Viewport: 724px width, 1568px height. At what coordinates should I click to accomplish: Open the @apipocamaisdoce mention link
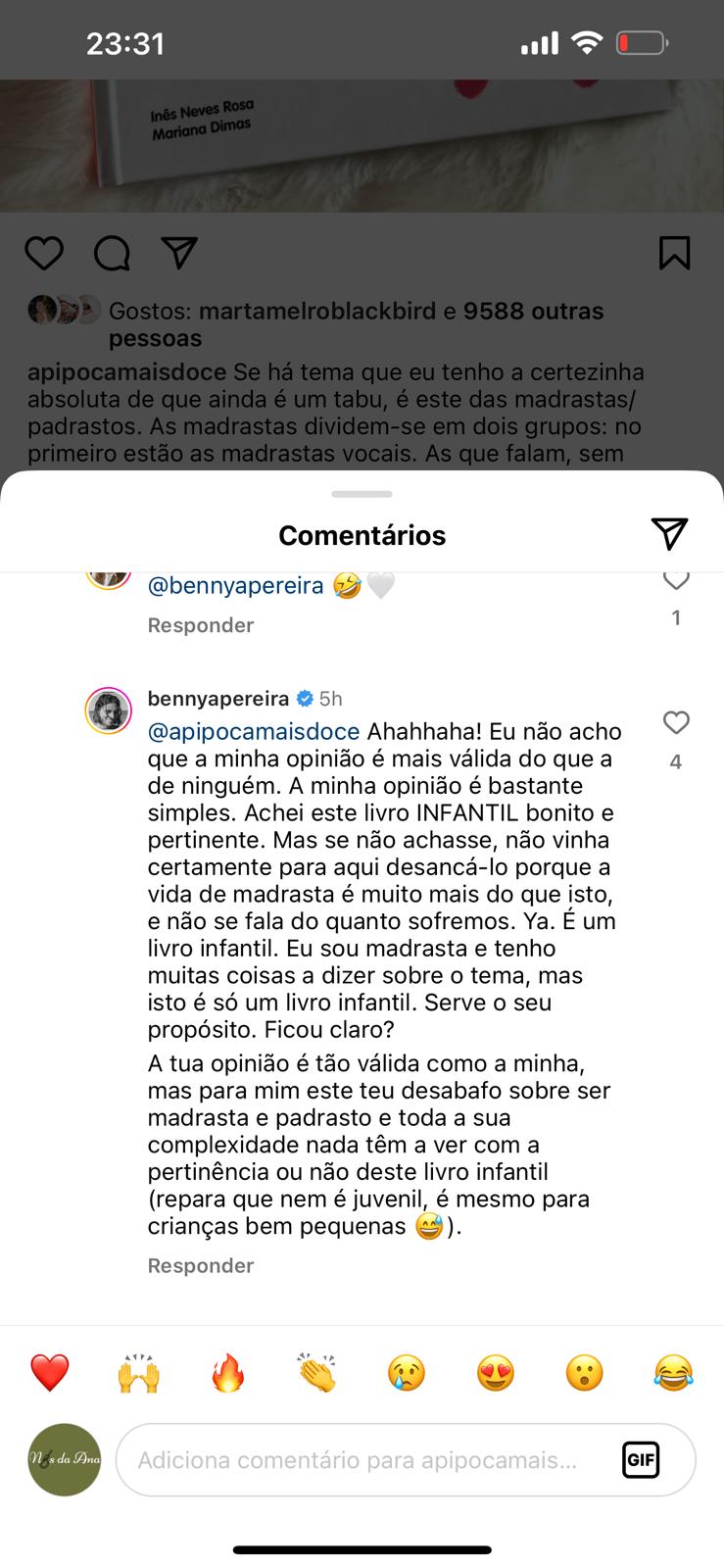[x=254, y=731]
